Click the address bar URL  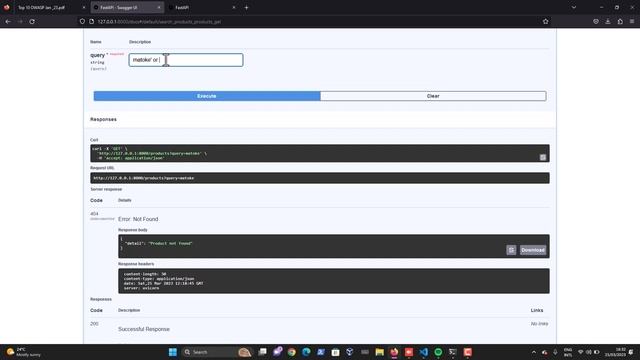pyautogui.click(x=159, y=22)
